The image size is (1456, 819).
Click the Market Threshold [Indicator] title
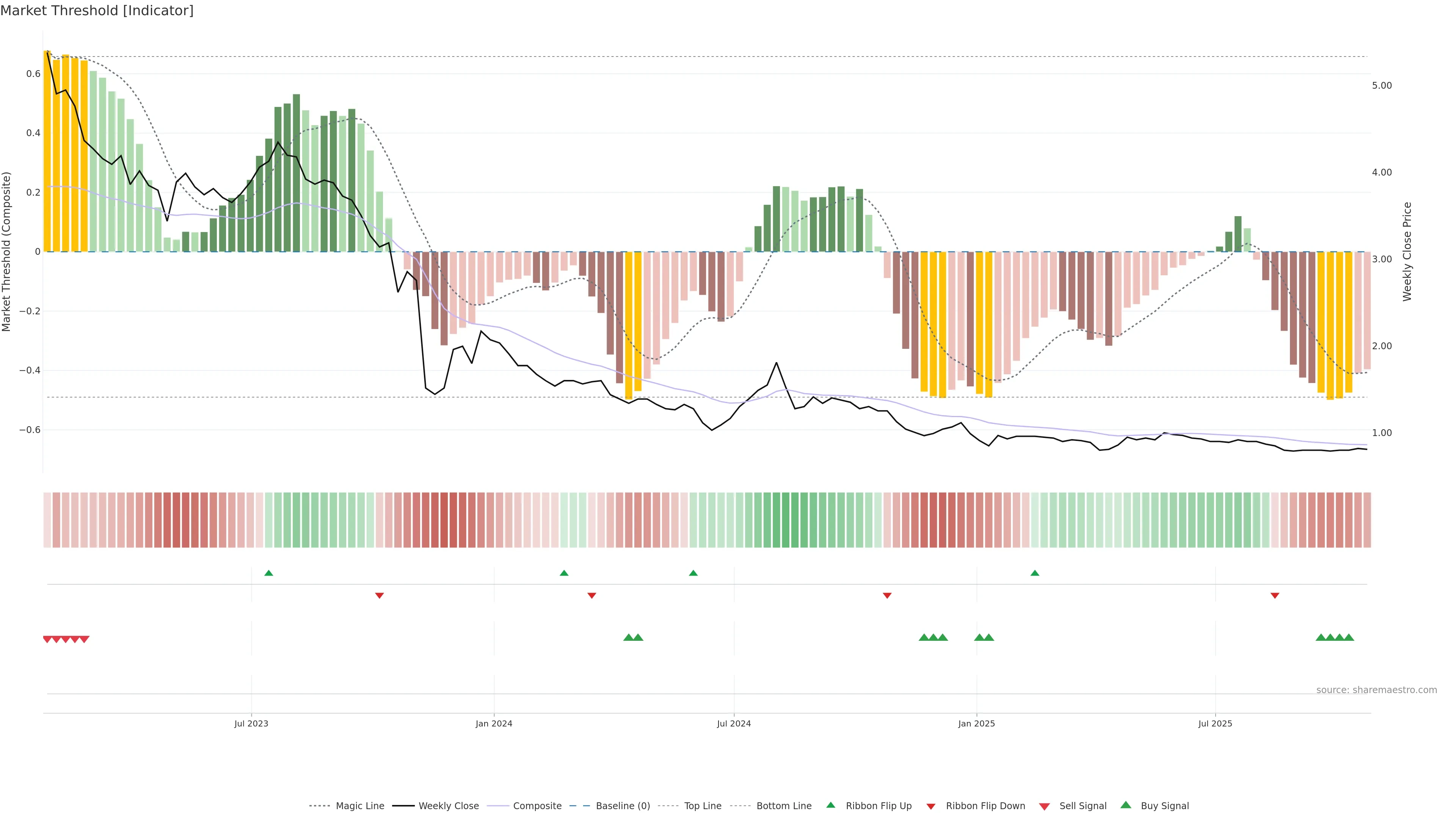coord(97,11)
